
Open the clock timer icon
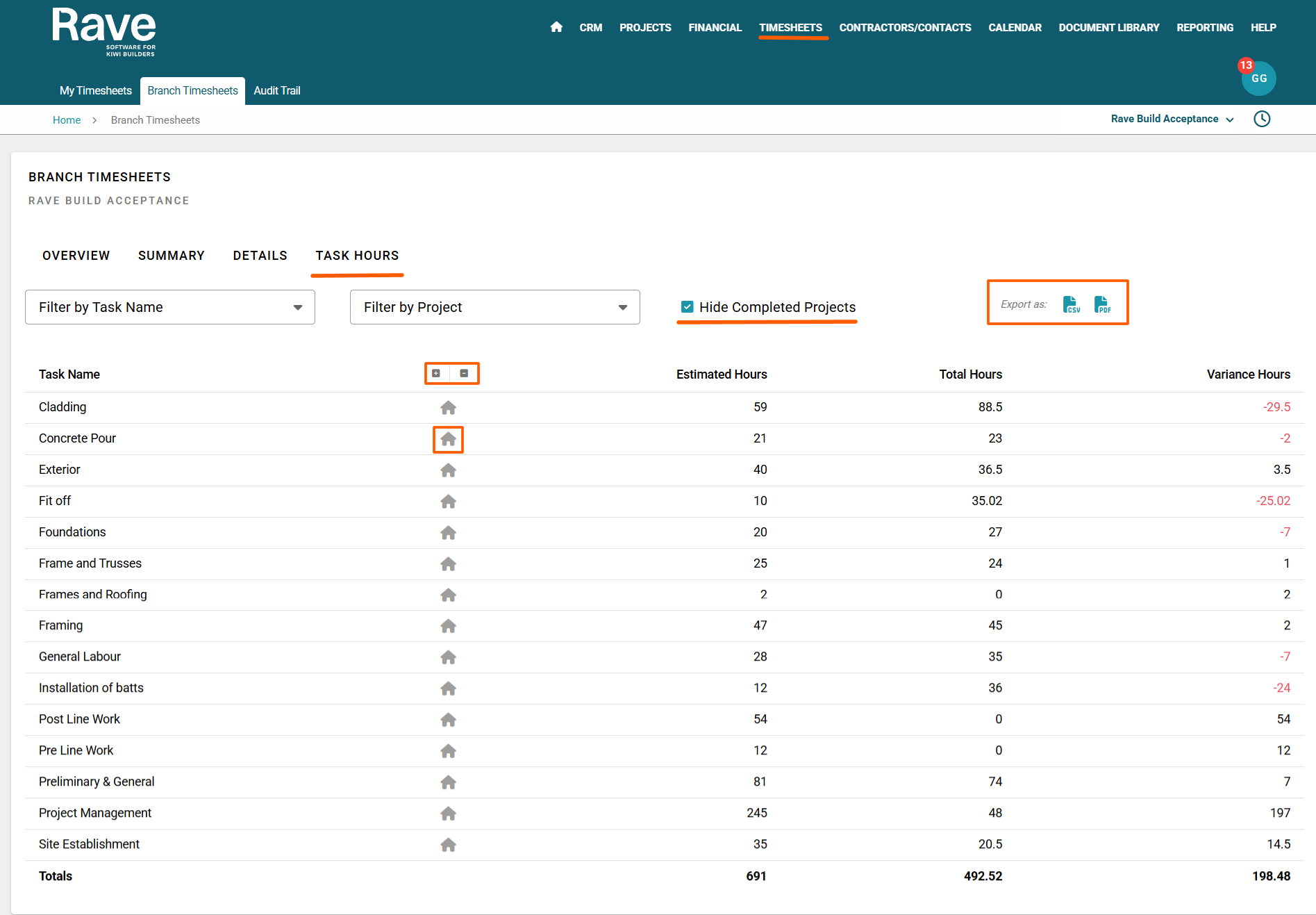(1262, 119)
